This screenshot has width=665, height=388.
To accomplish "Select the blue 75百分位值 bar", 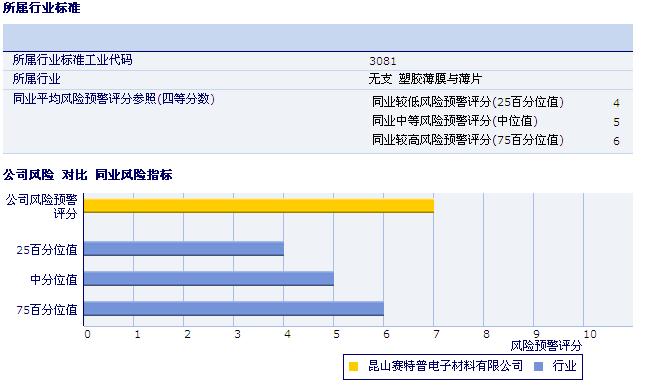I will [234, 309].
